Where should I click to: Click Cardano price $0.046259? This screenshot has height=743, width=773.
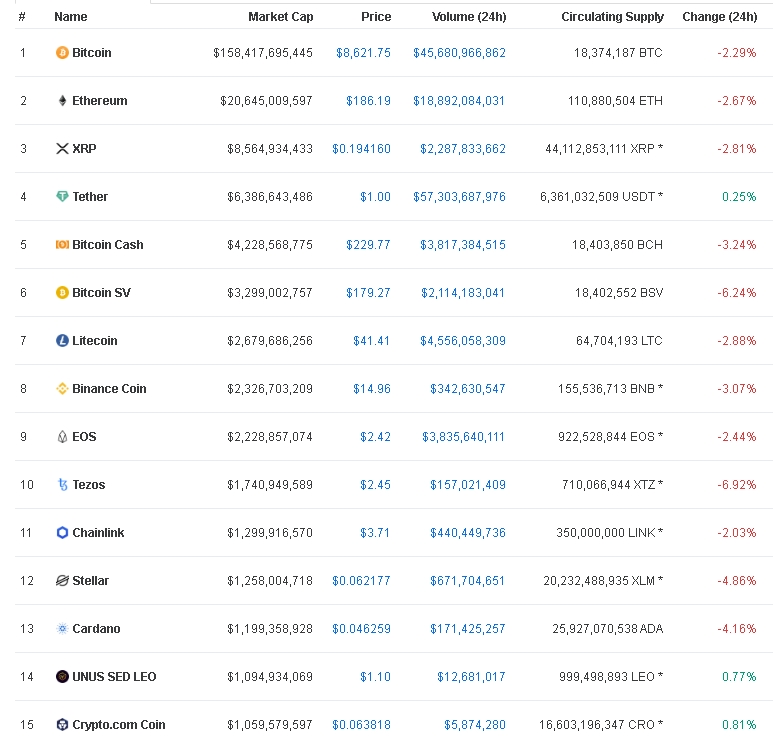(361, 629)
